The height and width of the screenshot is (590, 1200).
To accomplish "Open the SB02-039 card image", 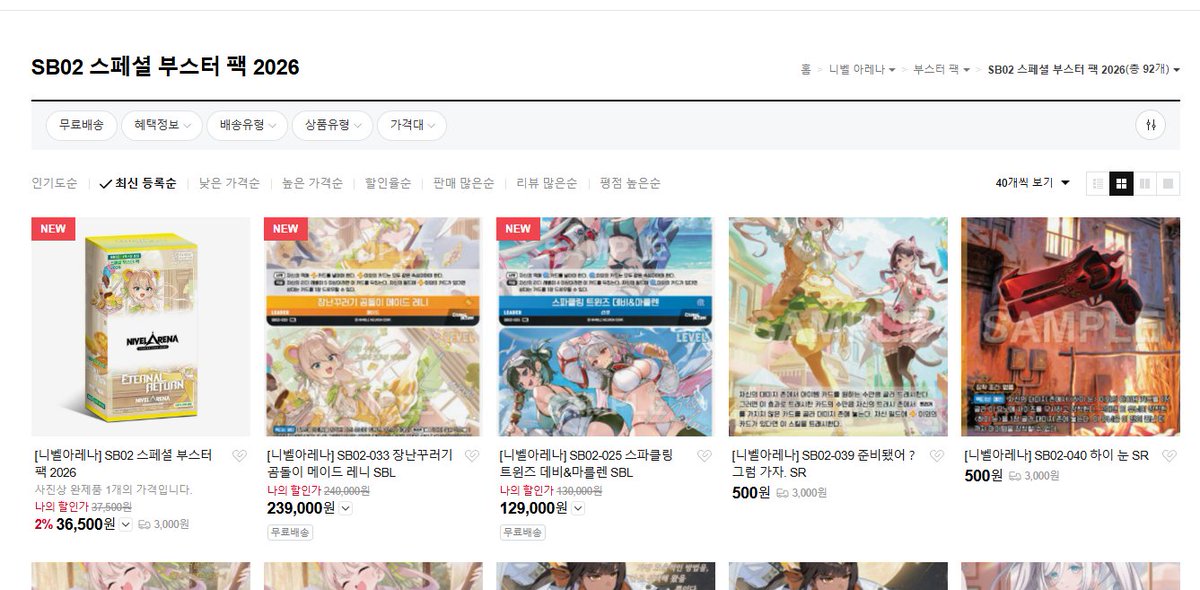I will 838,327.
